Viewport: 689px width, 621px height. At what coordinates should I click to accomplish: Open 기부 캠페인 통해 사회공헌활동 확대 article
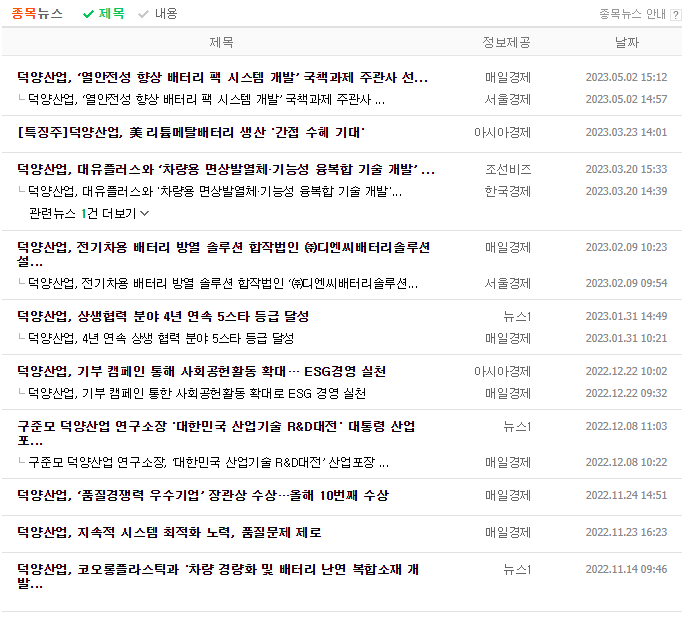coord(202,371)
